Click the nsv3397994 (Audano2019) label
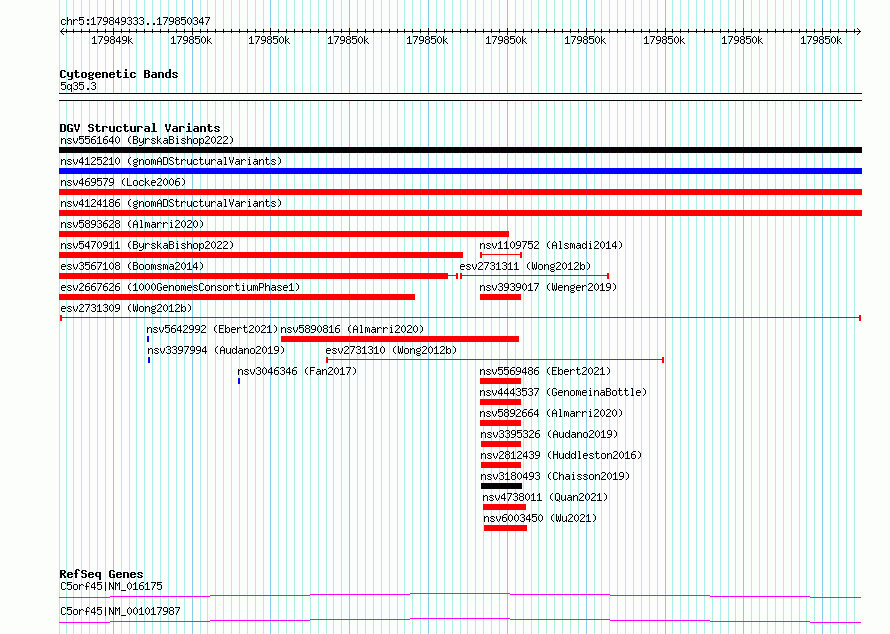Image resolution: width=890 pixels, height=634 pixels. pyautogui.click(x=216, y=350)
